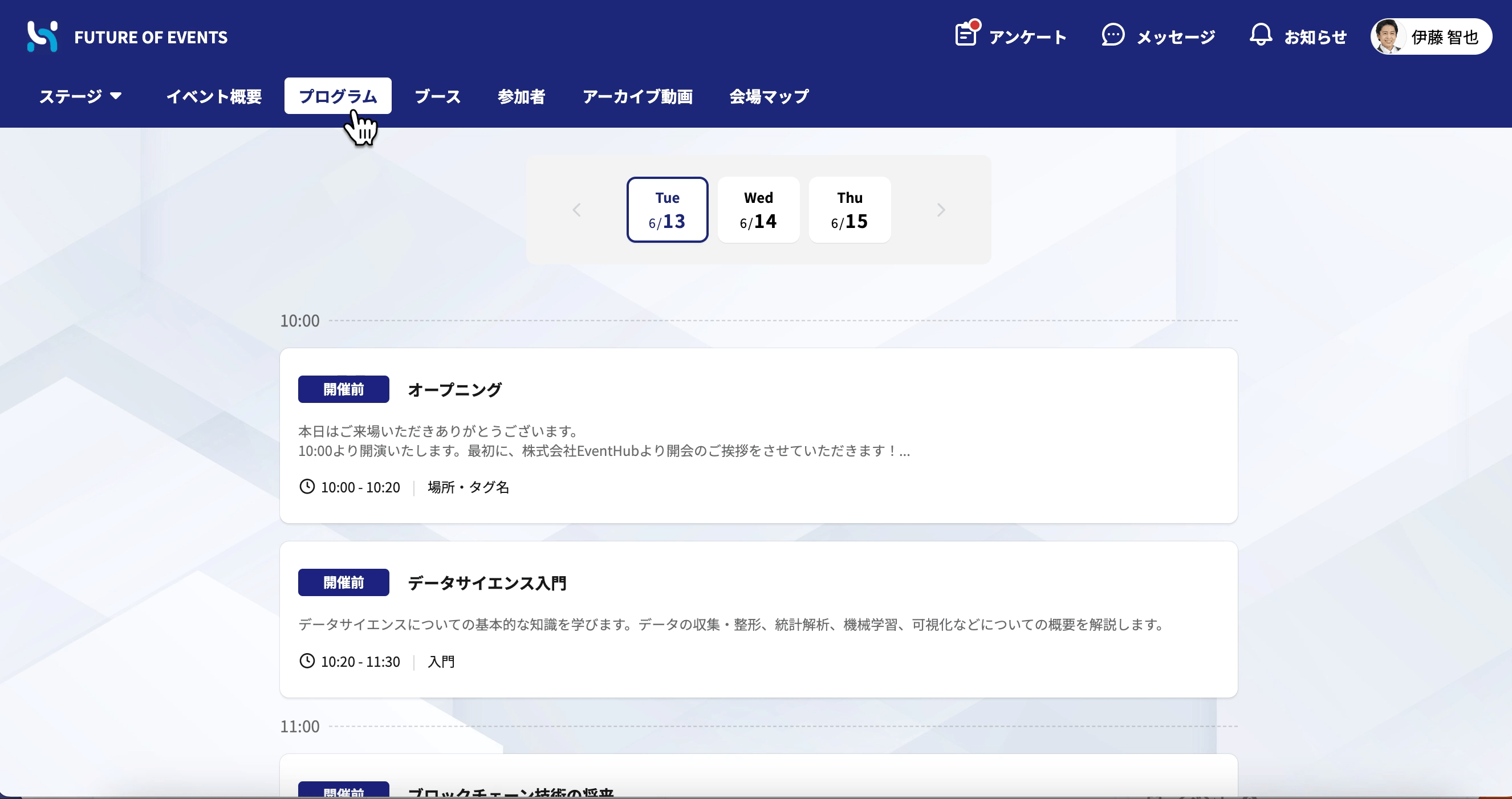
Task: Click the メッセージ header link text
Action: coord(1176,37)
